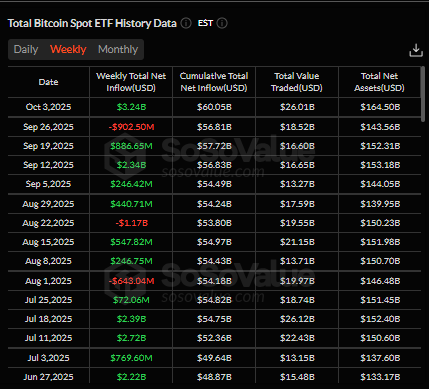
Task: Click the $547.82M inflow value
Action: pos(131,242)
